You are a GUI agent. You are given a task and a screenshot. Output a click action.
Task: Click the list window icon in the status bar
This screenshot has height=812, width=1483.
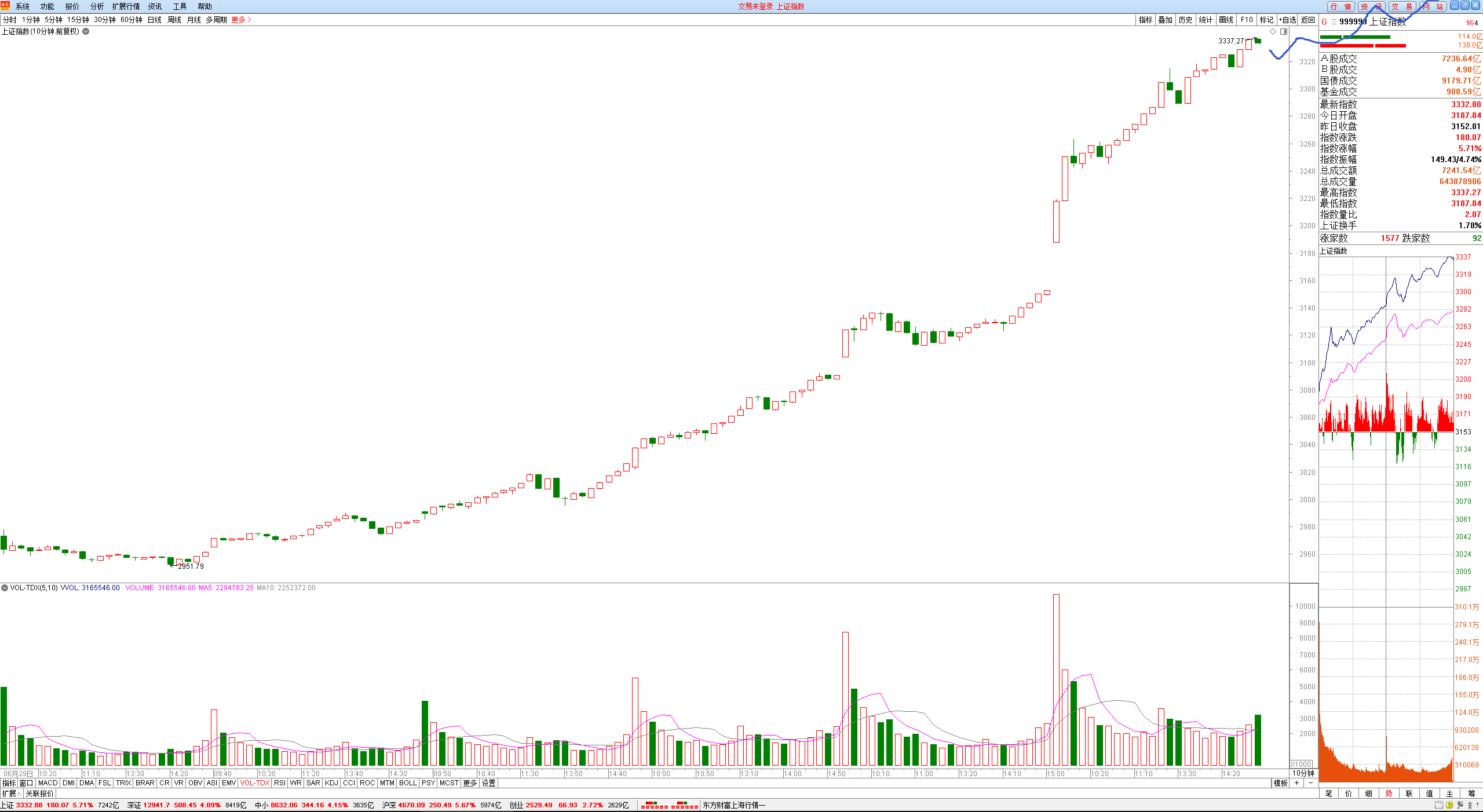pos(1439,805)
